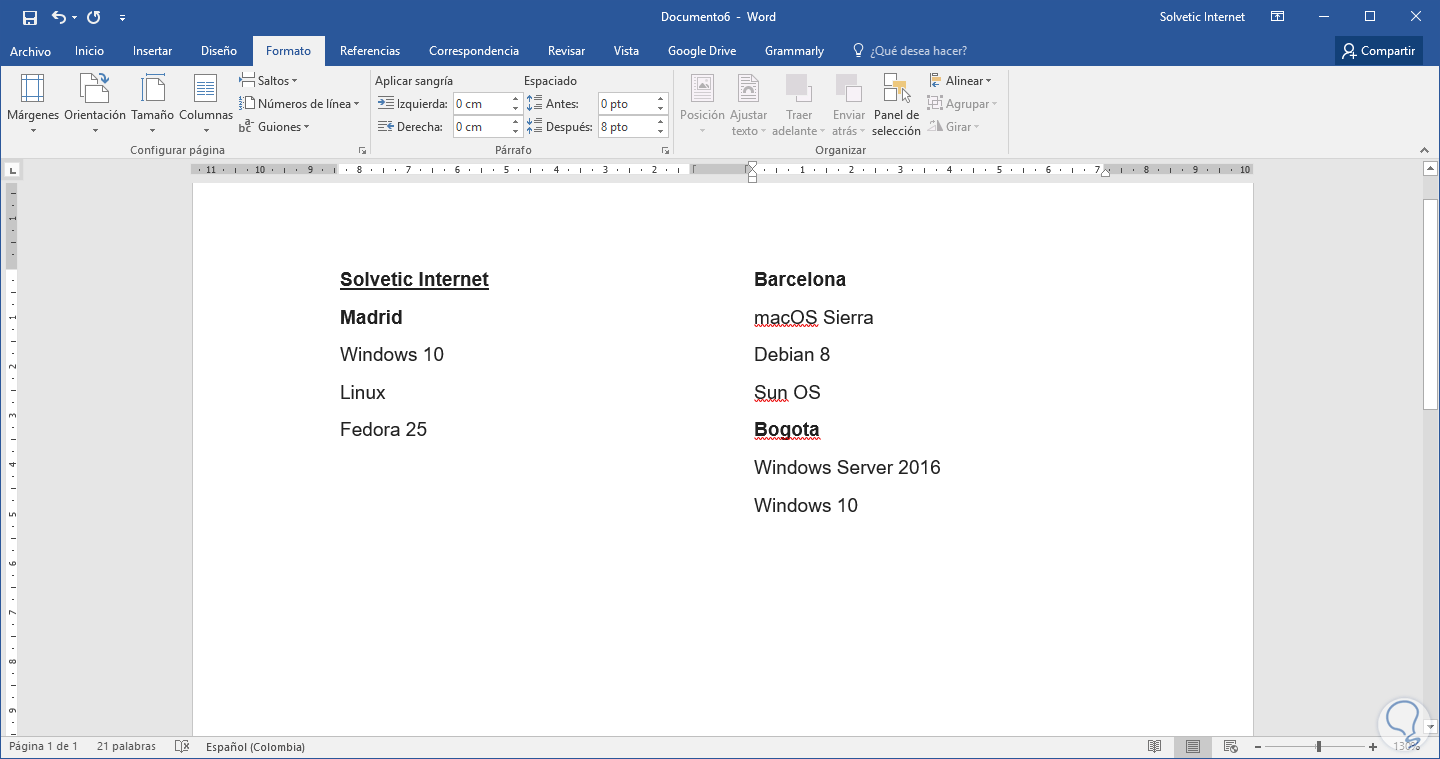
Task: Click the word 'Barcelona' in the document
Action: coord(800,280)
